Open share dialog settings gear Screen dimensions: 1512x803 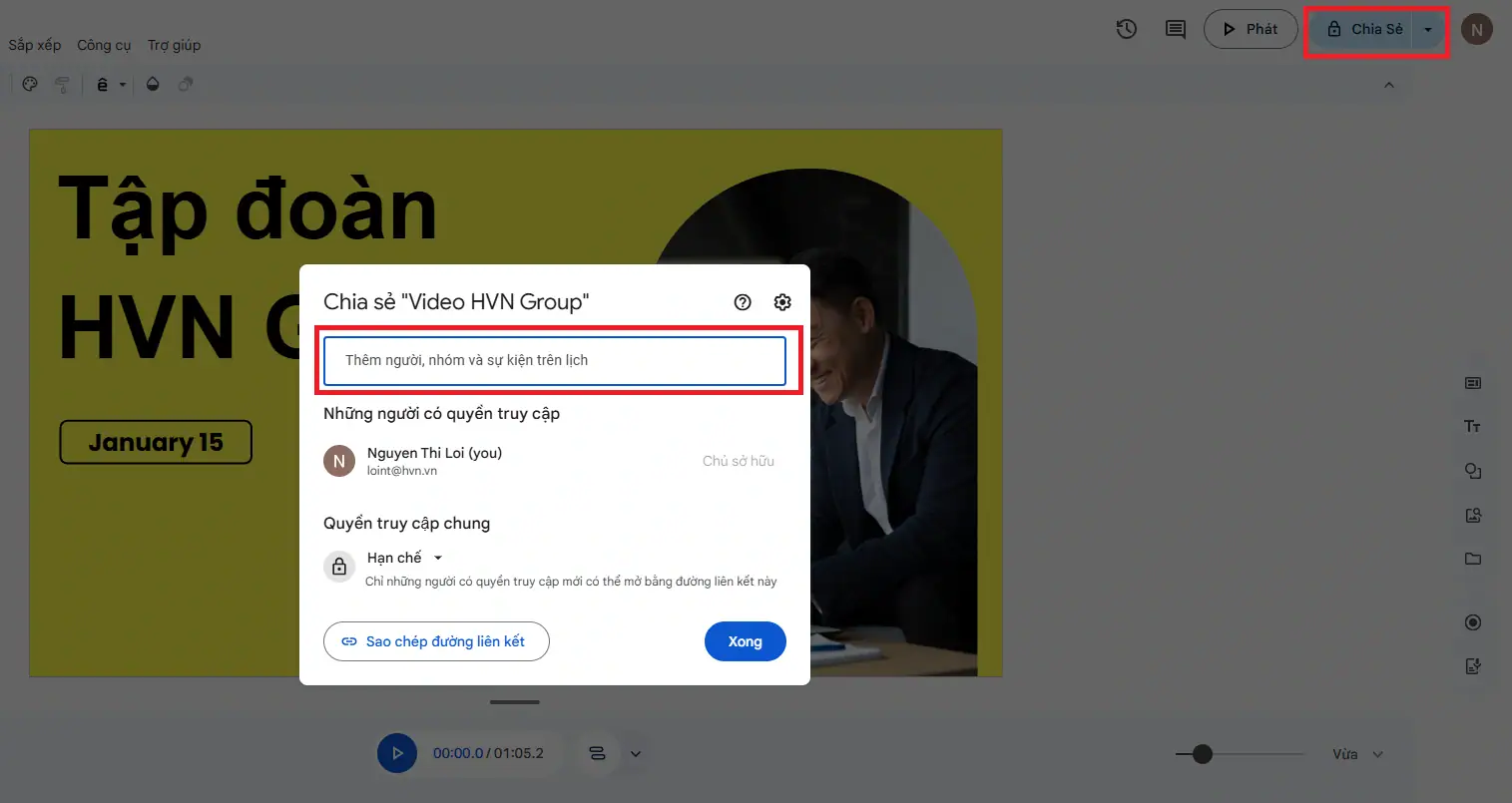coord(782,302)
